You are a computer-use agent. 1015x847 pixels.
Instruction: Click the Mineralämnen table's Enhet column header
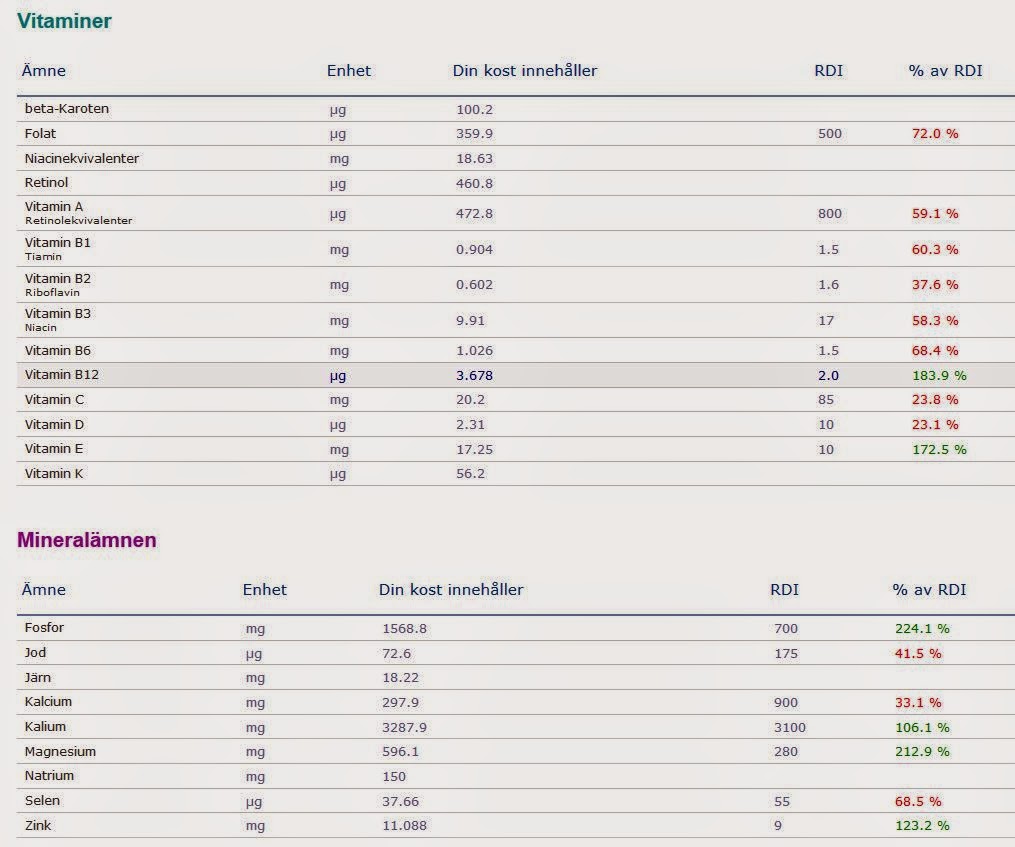pos(265,589)
